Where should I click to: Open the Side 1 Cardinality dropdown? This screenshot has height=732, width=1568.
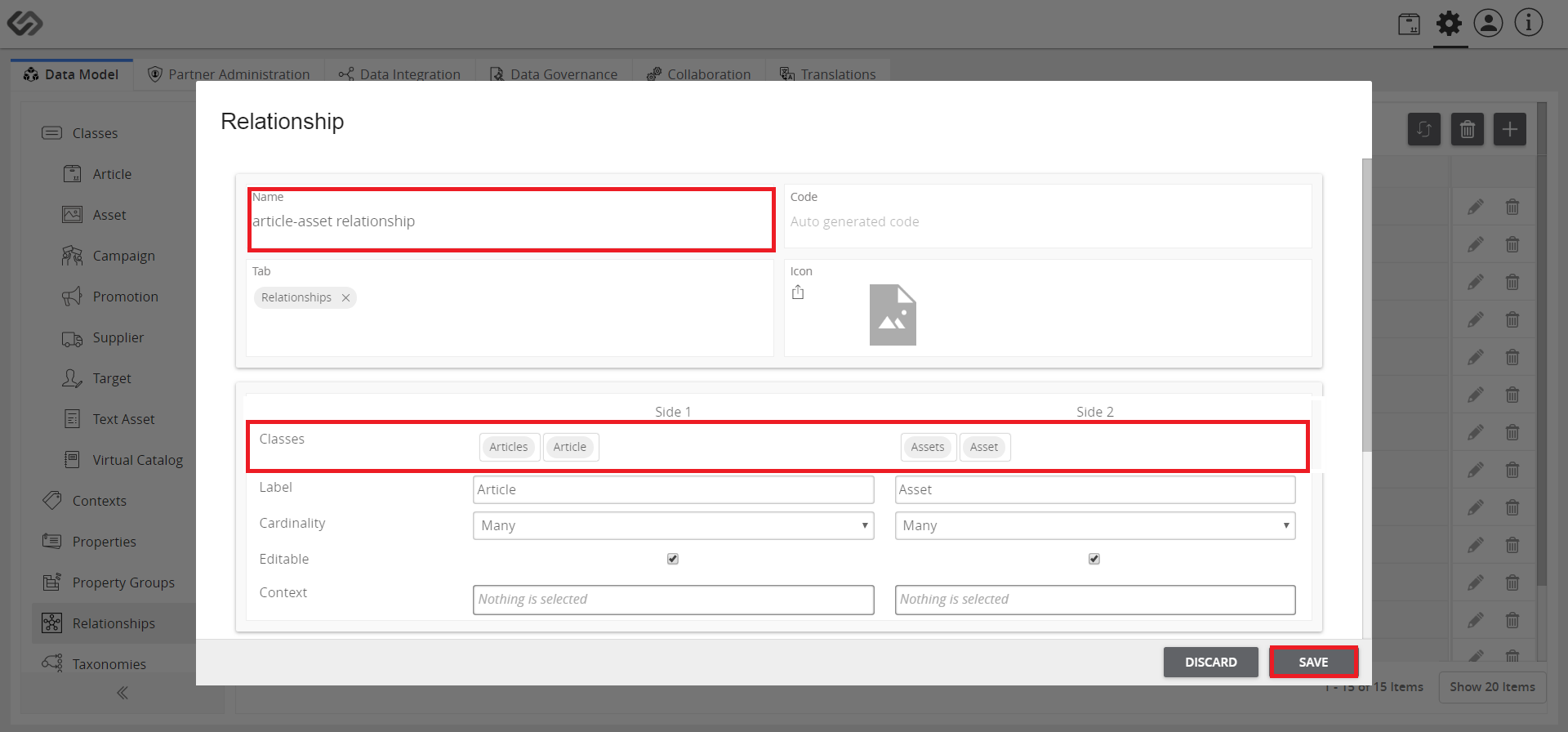[673, 525]
